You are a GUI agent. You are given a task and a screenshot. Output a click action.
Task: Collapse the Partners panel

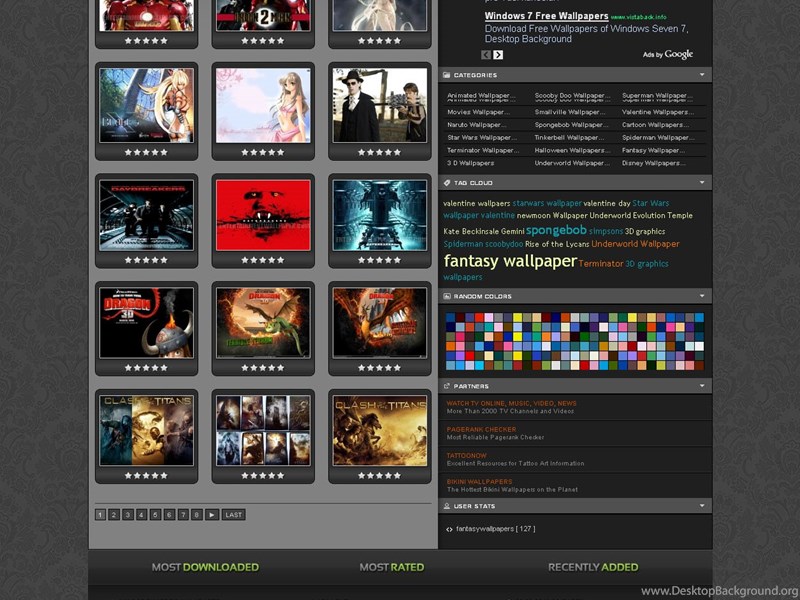coord(702,386)
